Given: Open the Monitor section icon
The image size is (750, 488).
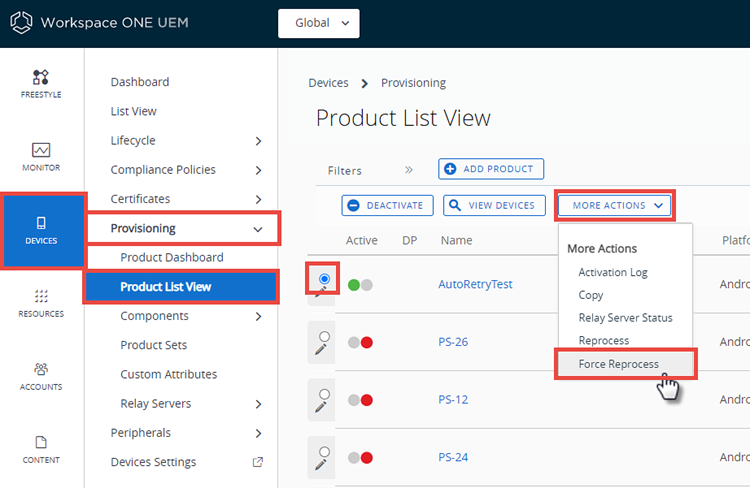Looking at the screenshot, I should [41, 150].
